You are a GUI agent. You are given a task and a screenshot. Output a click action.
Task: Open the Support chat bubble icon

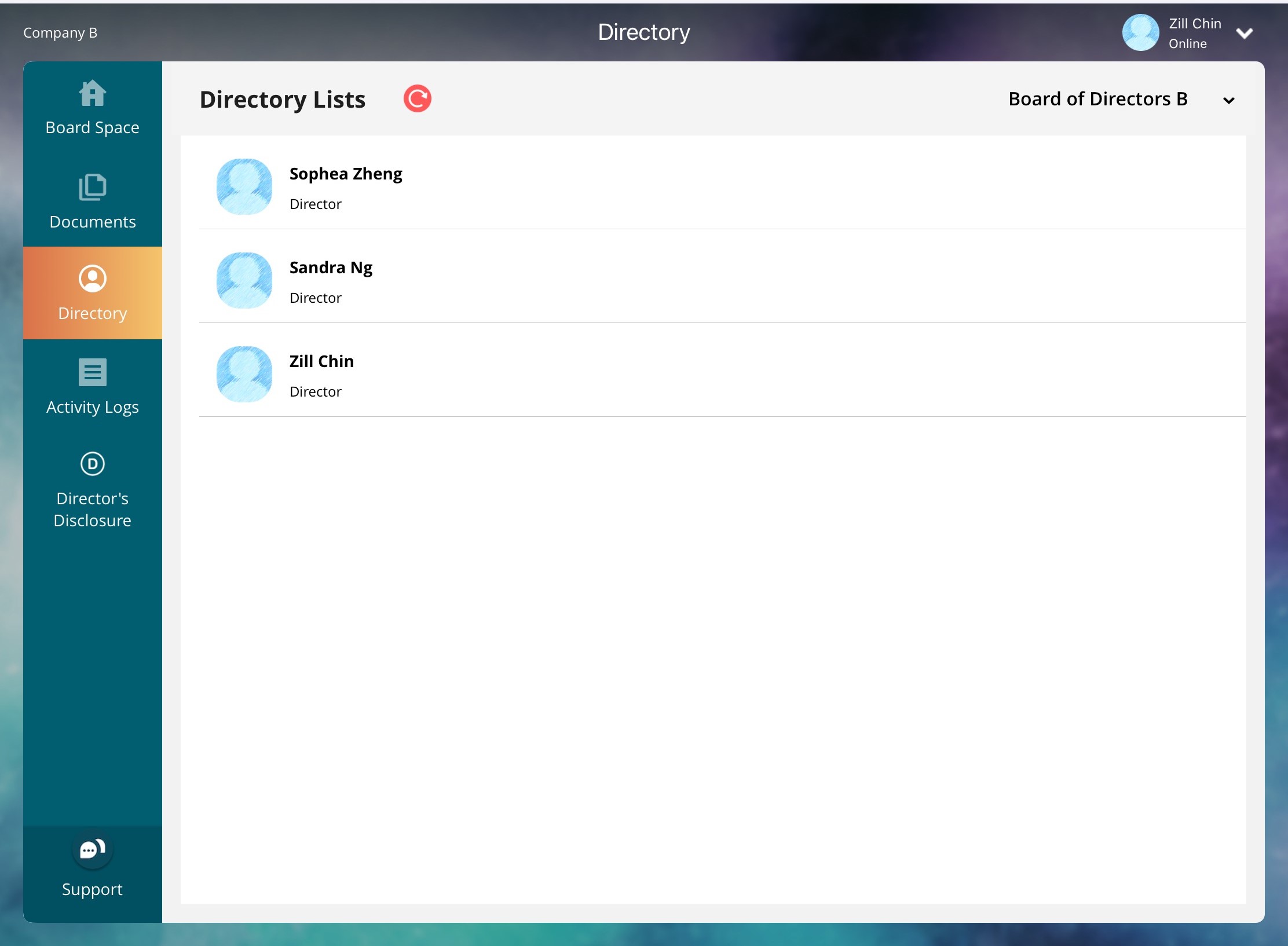92,849
